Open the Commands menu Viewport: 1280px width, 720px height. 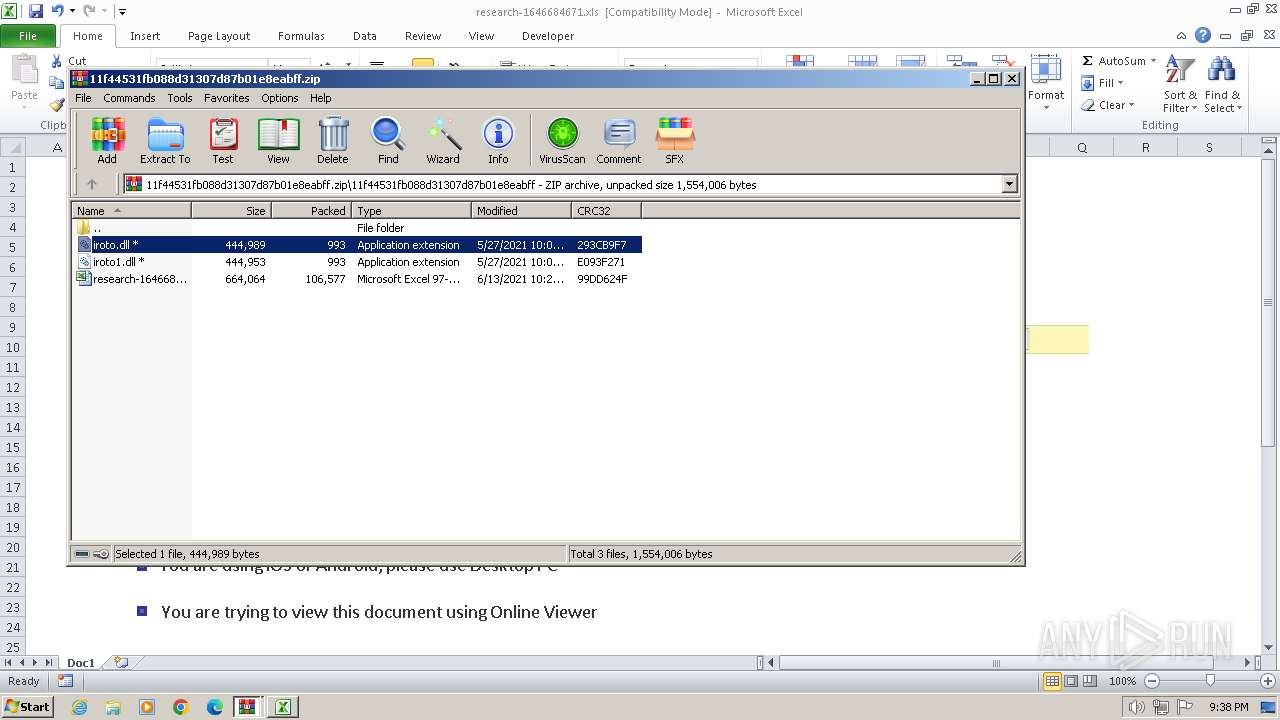(x=129, y=98)
